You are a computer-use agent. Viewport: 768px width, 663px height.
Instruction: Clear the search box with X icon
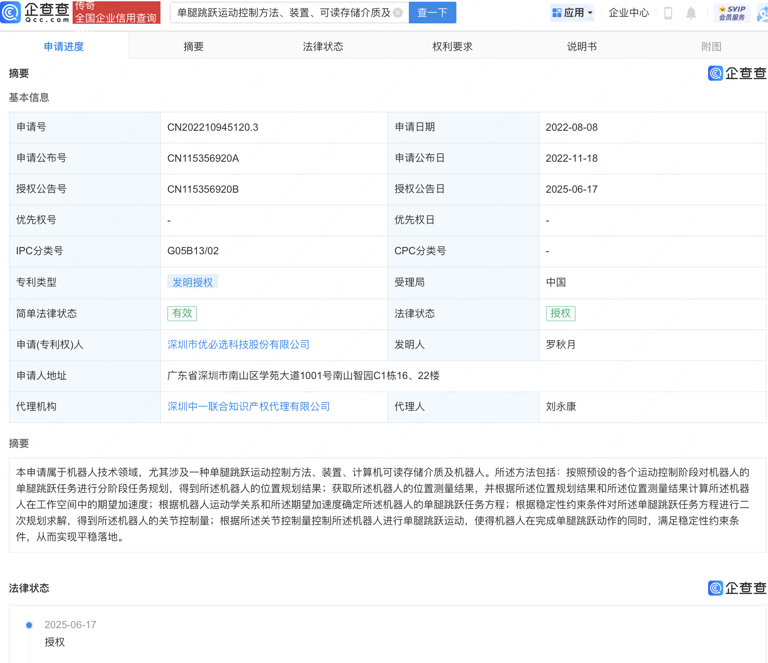click(x=398, y=13)
